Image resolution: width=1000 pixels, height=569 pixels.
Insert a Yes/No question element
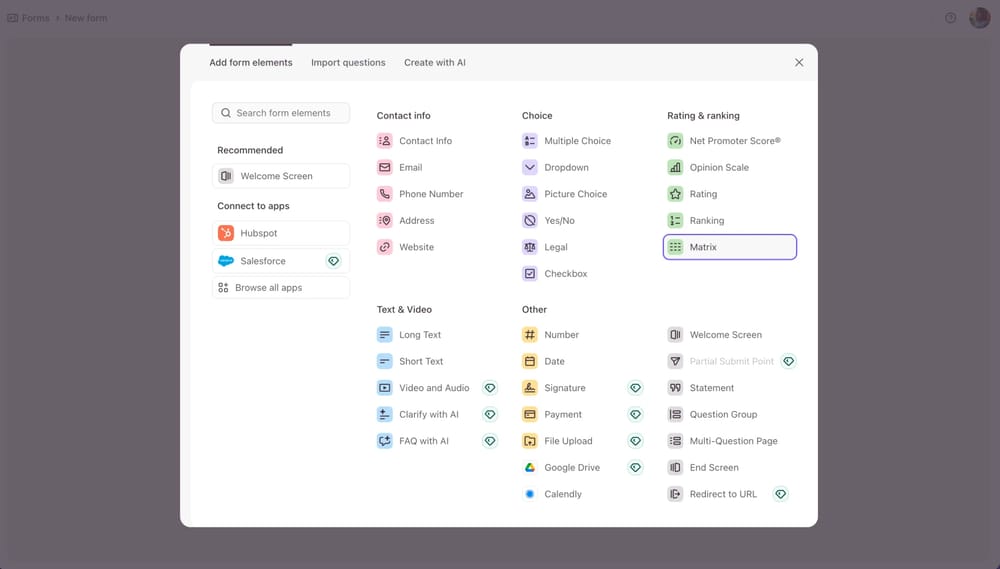click(559, 221)
